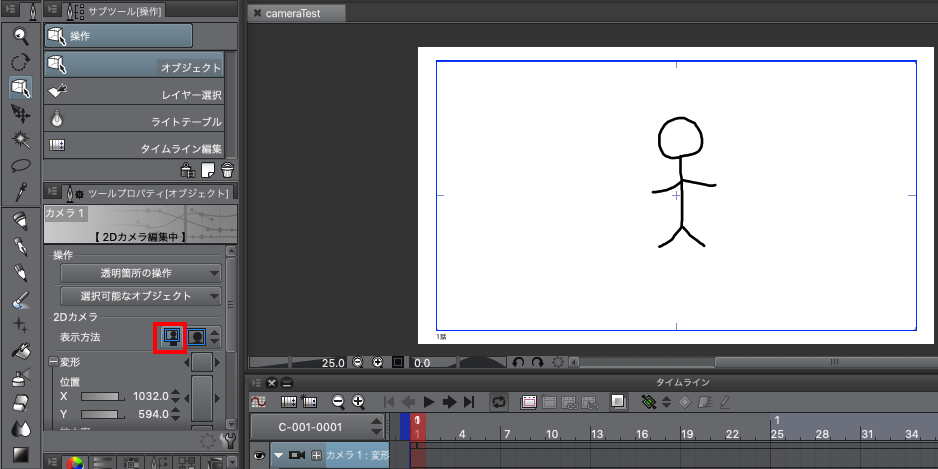The image size is (938, 469).
Task: Toggle timeline loop playback
Action: (498, 402)
